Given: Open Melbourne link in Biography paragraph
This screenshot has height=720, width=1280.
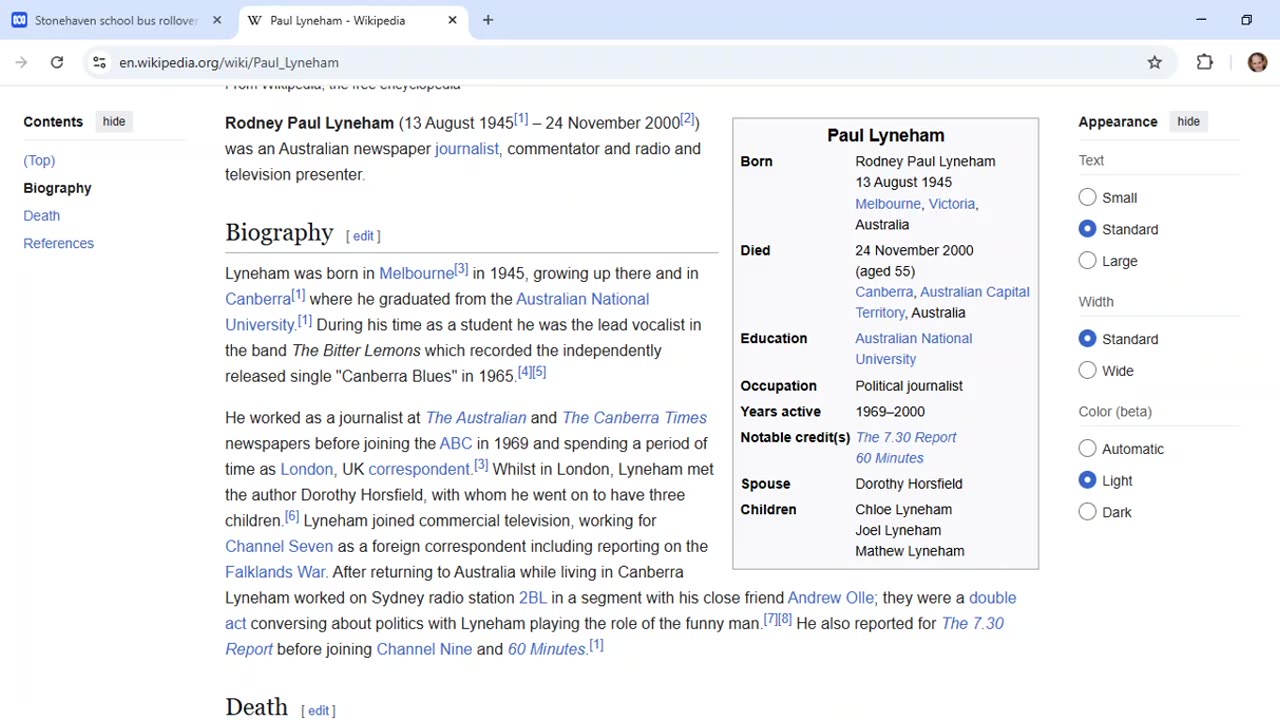Looking at the screenshot, I should [416, 273].
